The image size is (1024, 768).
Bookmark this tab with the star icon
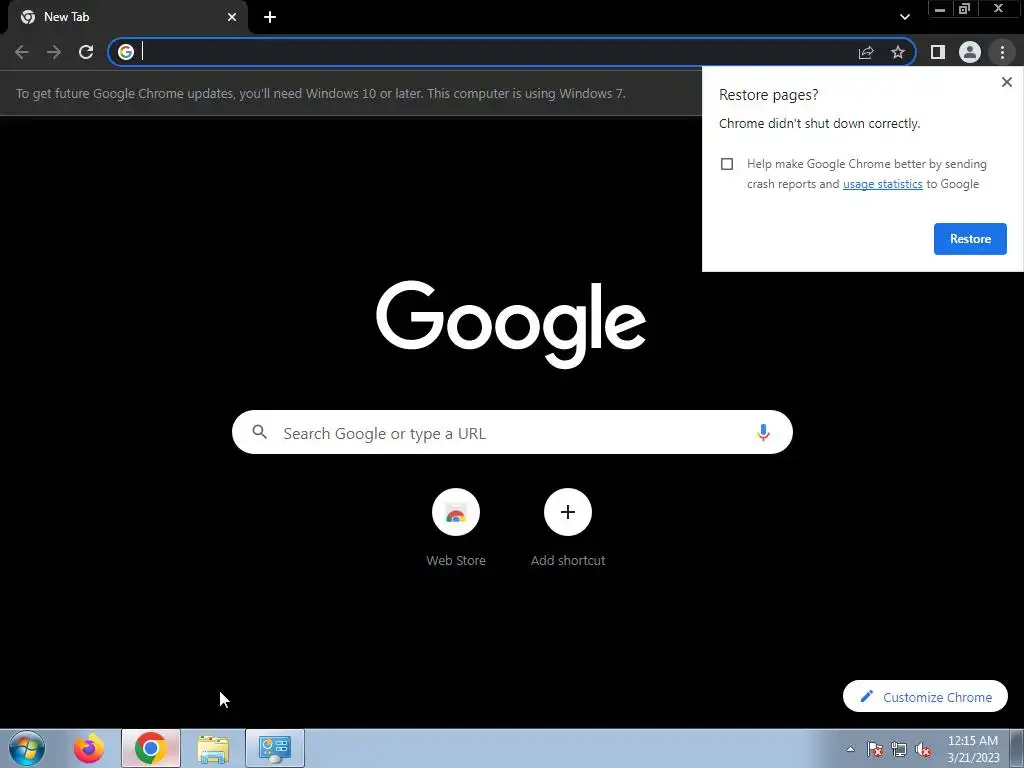tap(898, 52)
